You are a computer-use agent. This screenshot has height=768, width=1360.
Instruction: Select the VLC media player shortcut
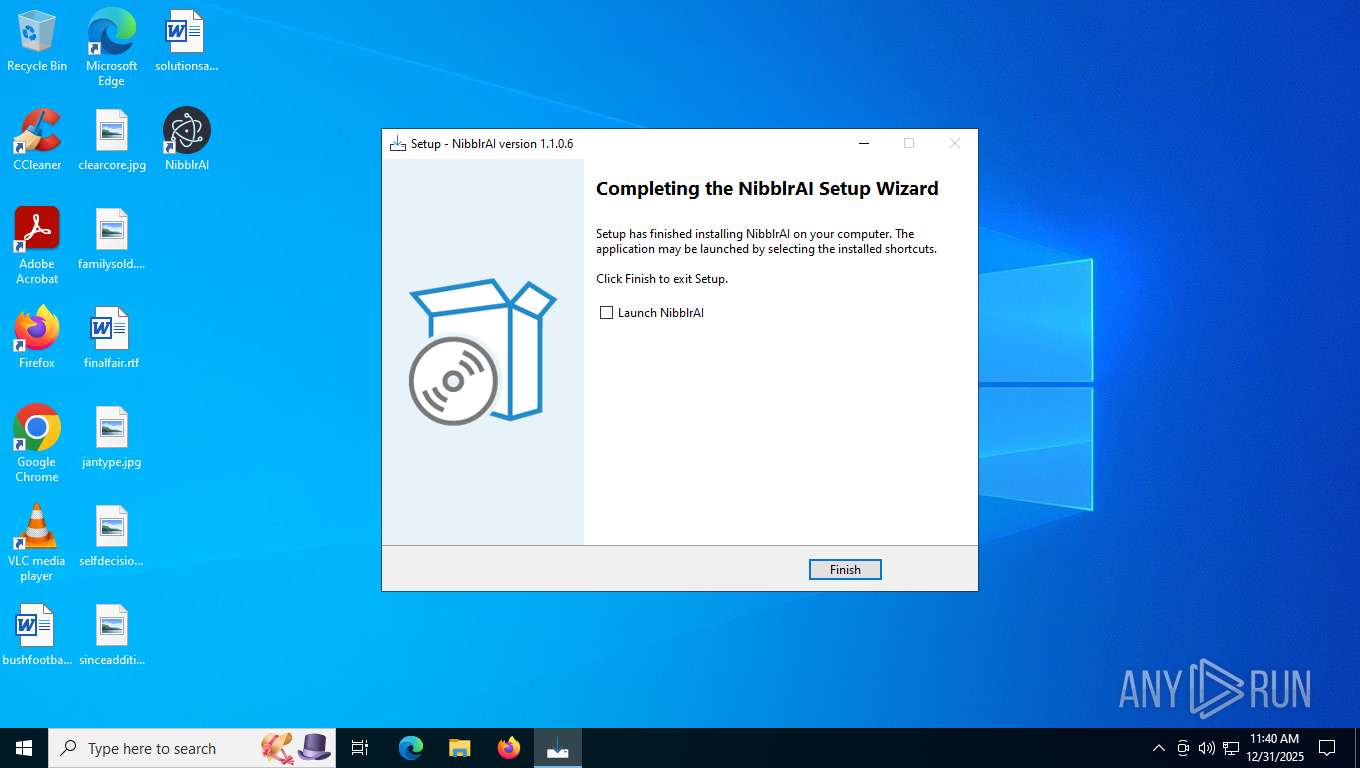click(x=37, y=543)
